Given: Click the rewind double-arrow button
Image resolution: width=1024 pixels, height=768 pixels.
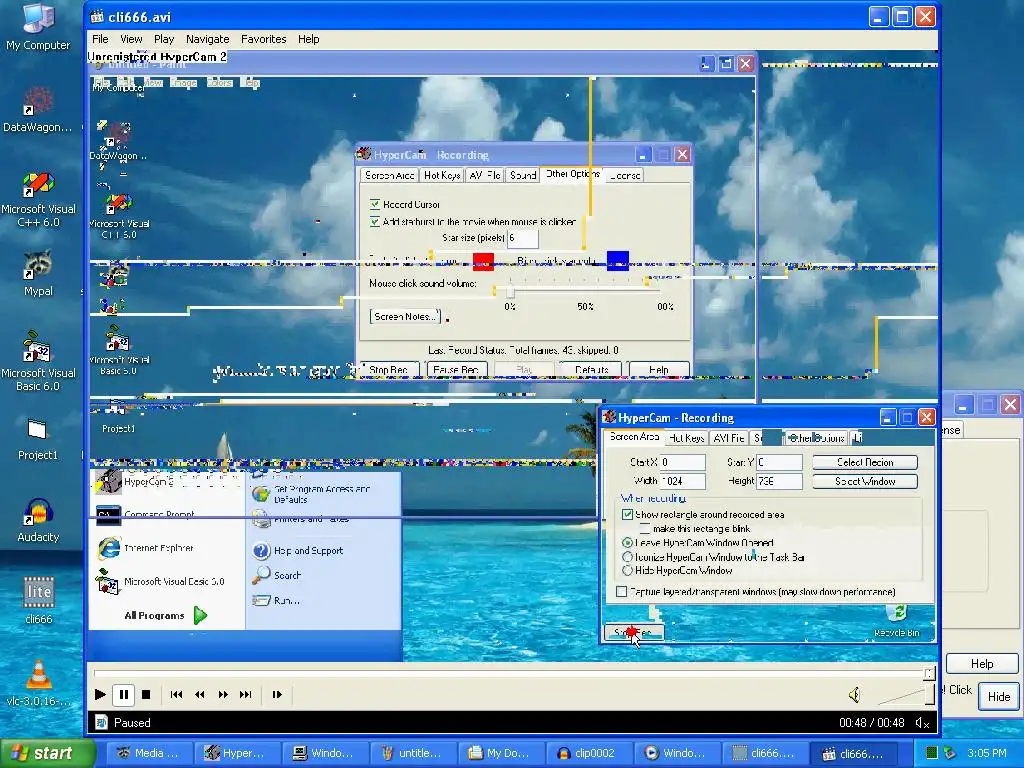Looking at the screenshot, I should coord(200,695).
